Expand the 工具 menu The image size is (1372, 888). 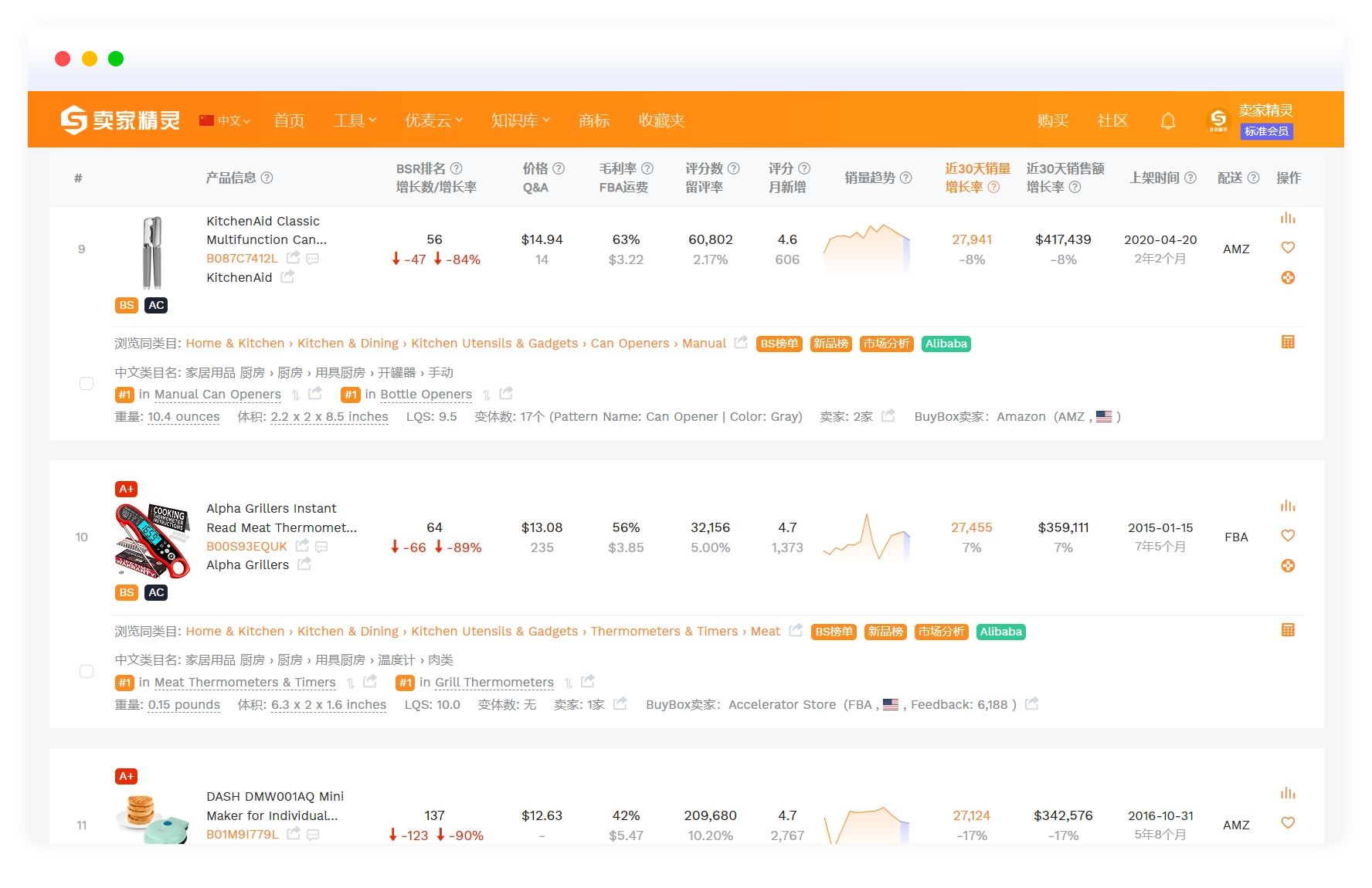point(355,120)
